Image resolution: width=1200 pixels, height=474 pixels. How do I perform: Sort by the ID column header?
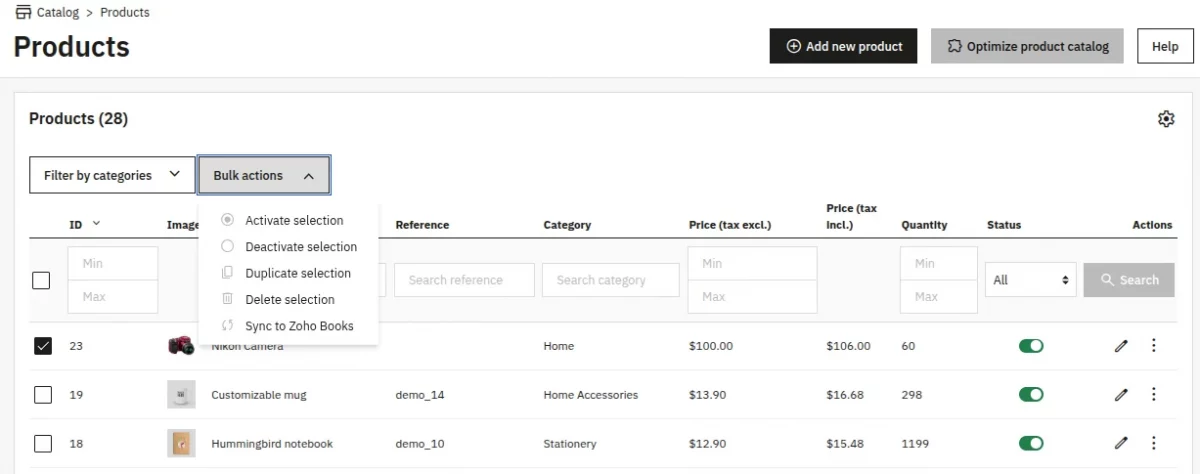point(84,225)
